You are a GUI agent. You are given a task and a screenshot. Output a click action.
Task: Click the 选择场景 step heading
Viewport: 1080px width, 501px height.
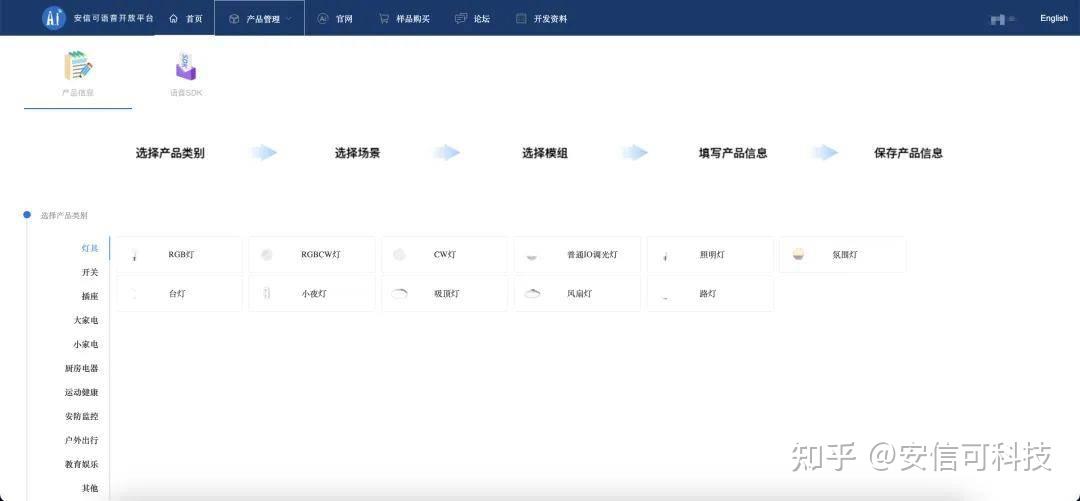pyautogui.click(x=357, y=153)
